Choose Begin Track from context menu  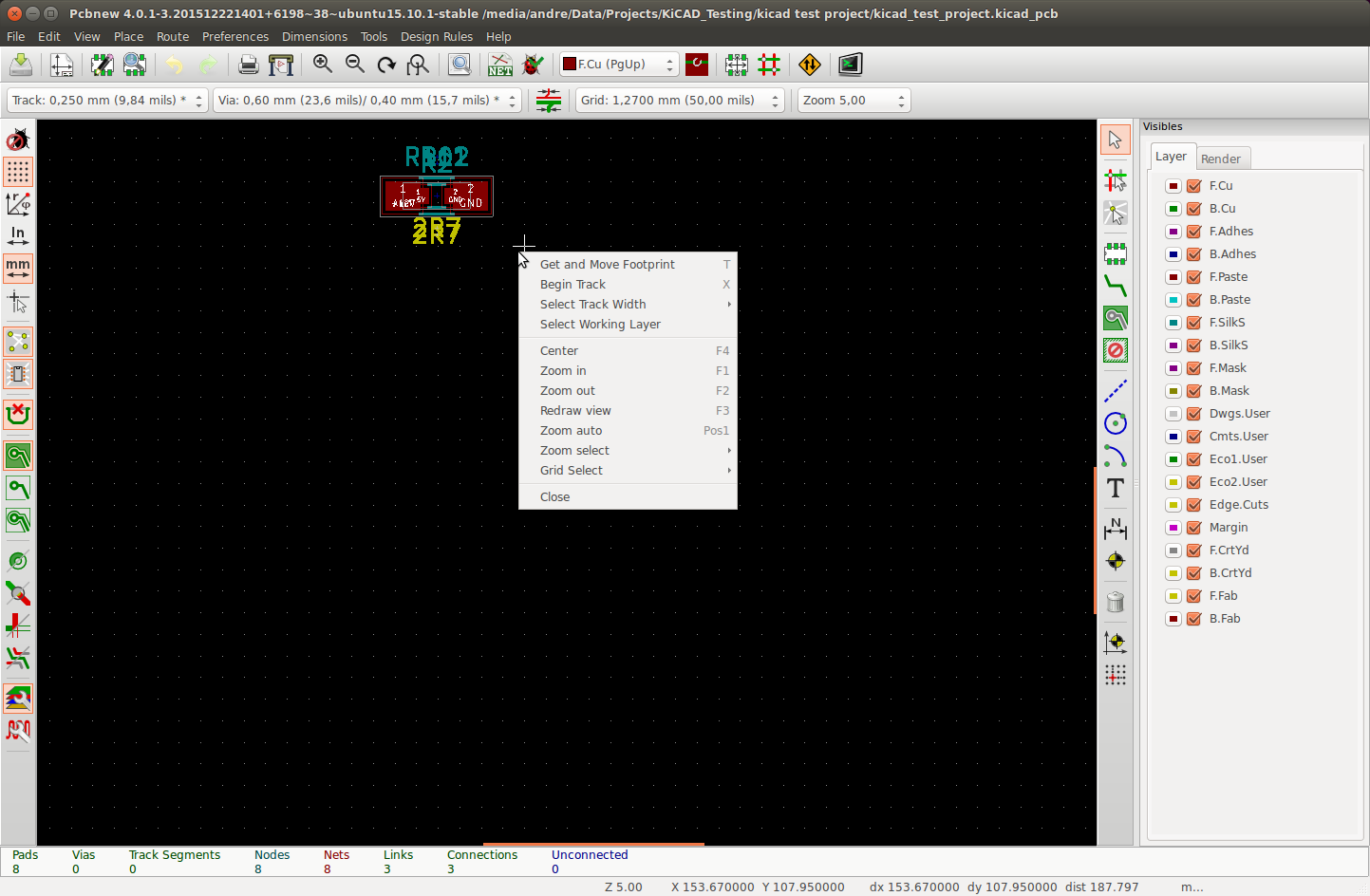572,285
